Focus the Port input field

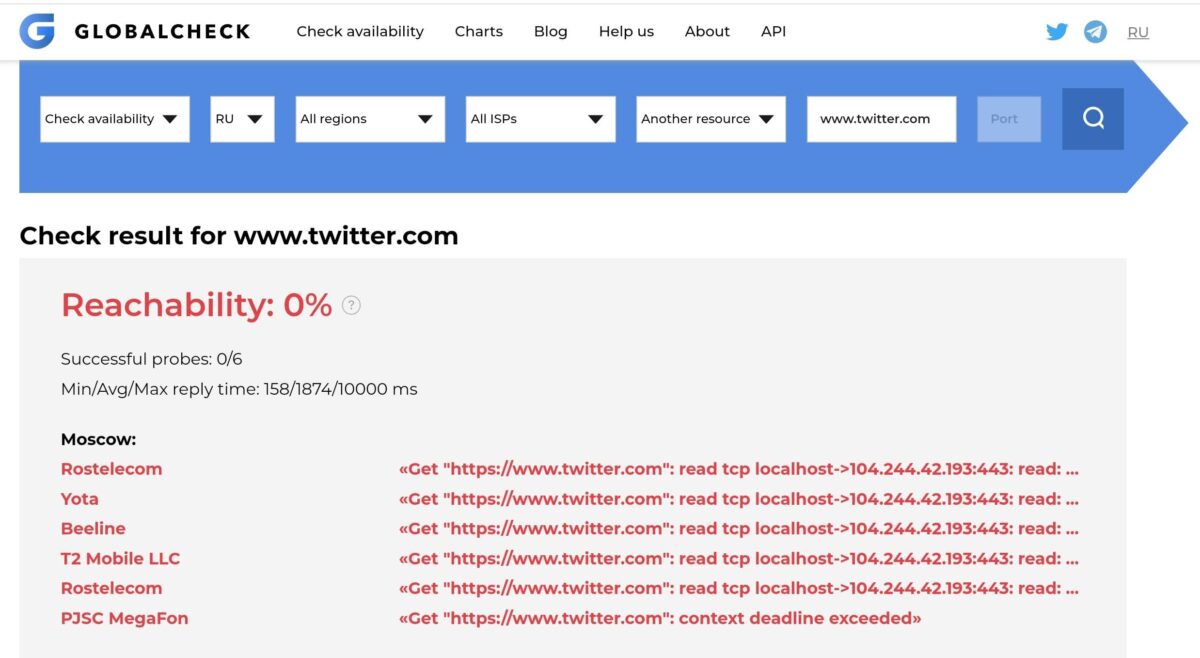coord(1009,119)
